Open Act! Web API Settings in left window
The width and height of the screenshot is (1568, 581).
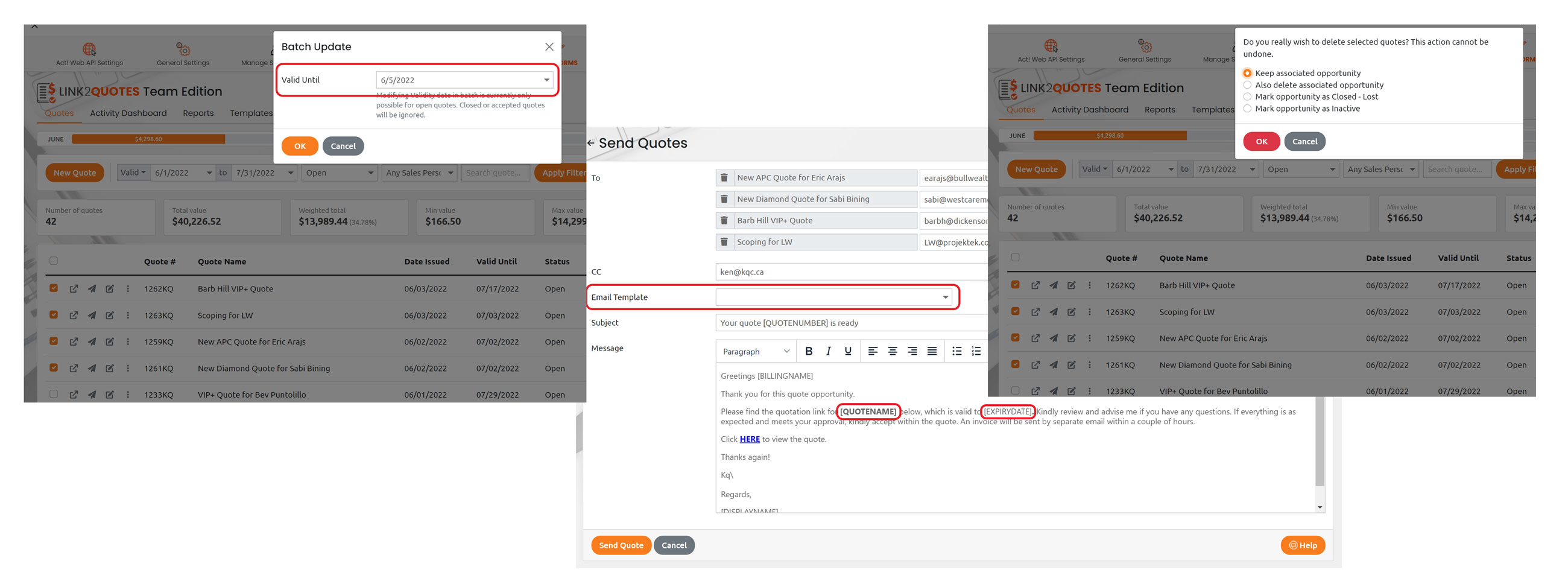[x=89, y=54]
